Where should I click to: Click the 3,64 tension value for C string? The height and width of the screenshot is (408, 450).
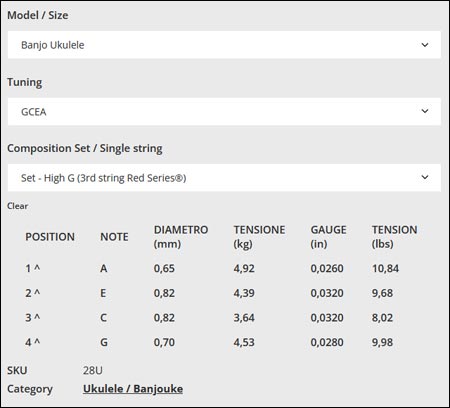(x=244, y=318)
